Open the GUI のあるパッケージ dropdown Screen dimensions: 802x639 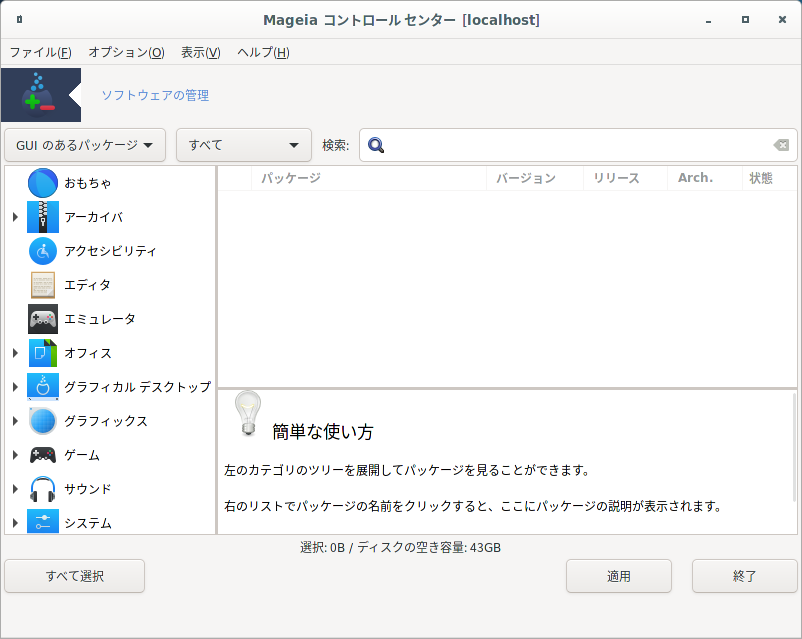85,145
